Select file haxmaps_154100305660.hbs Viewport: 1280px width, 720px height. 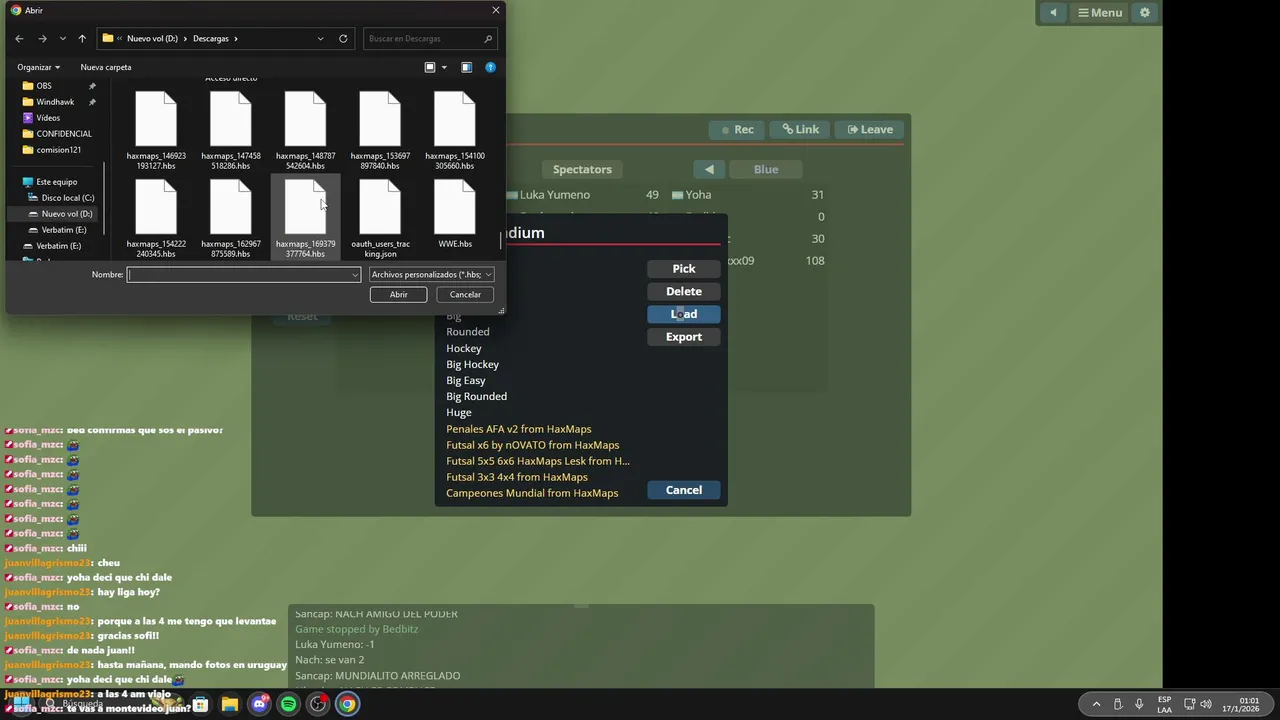coord(455,128)
